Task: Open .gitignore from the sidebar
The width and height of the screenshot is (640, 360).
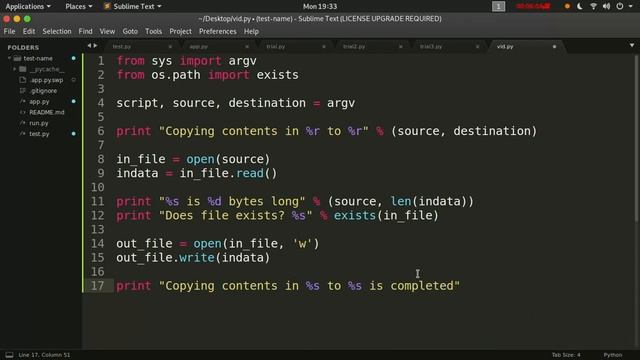Action: [x=43, y=91]
